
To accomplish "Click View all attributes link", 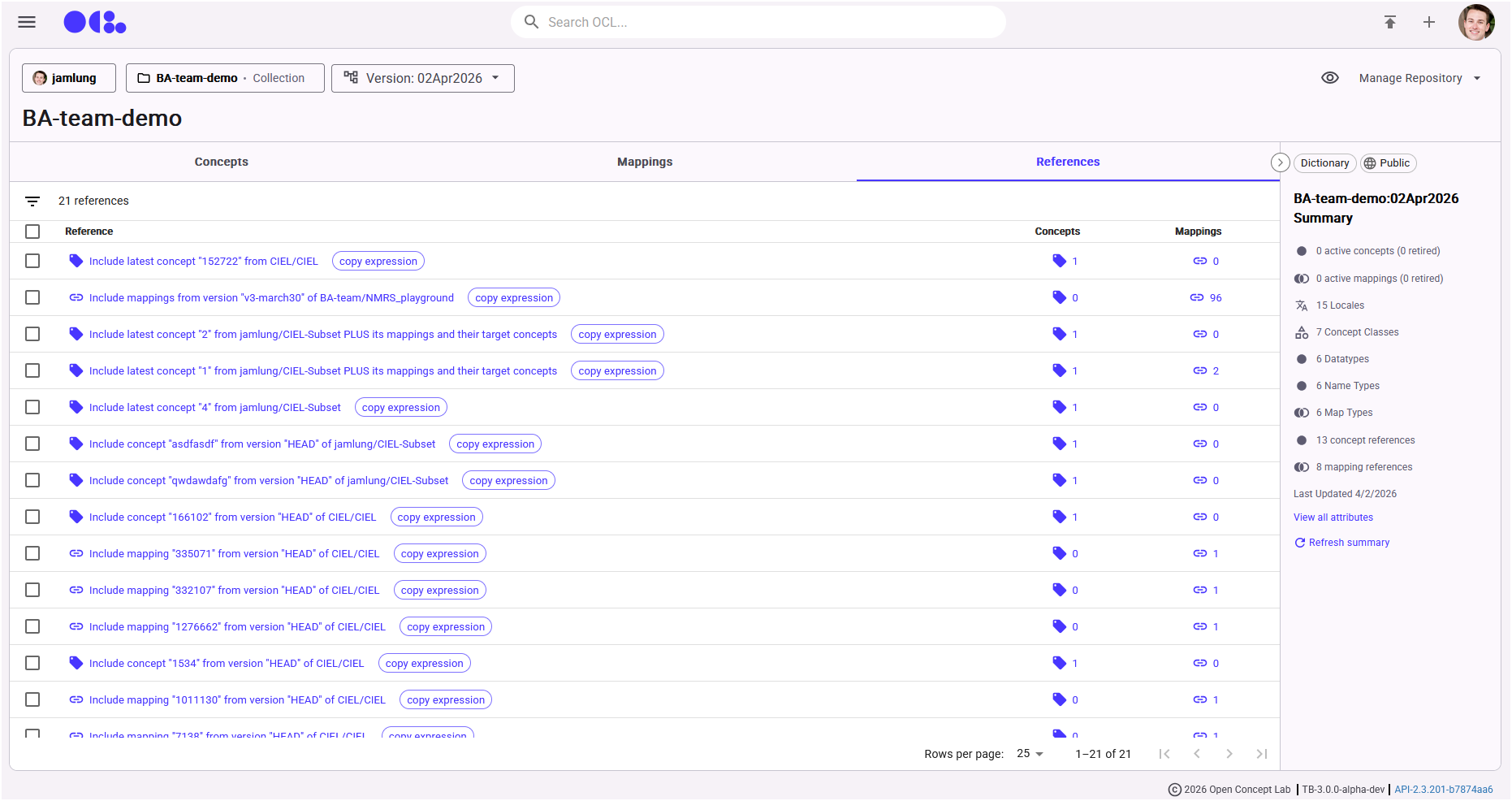I will coord(1333,517).
